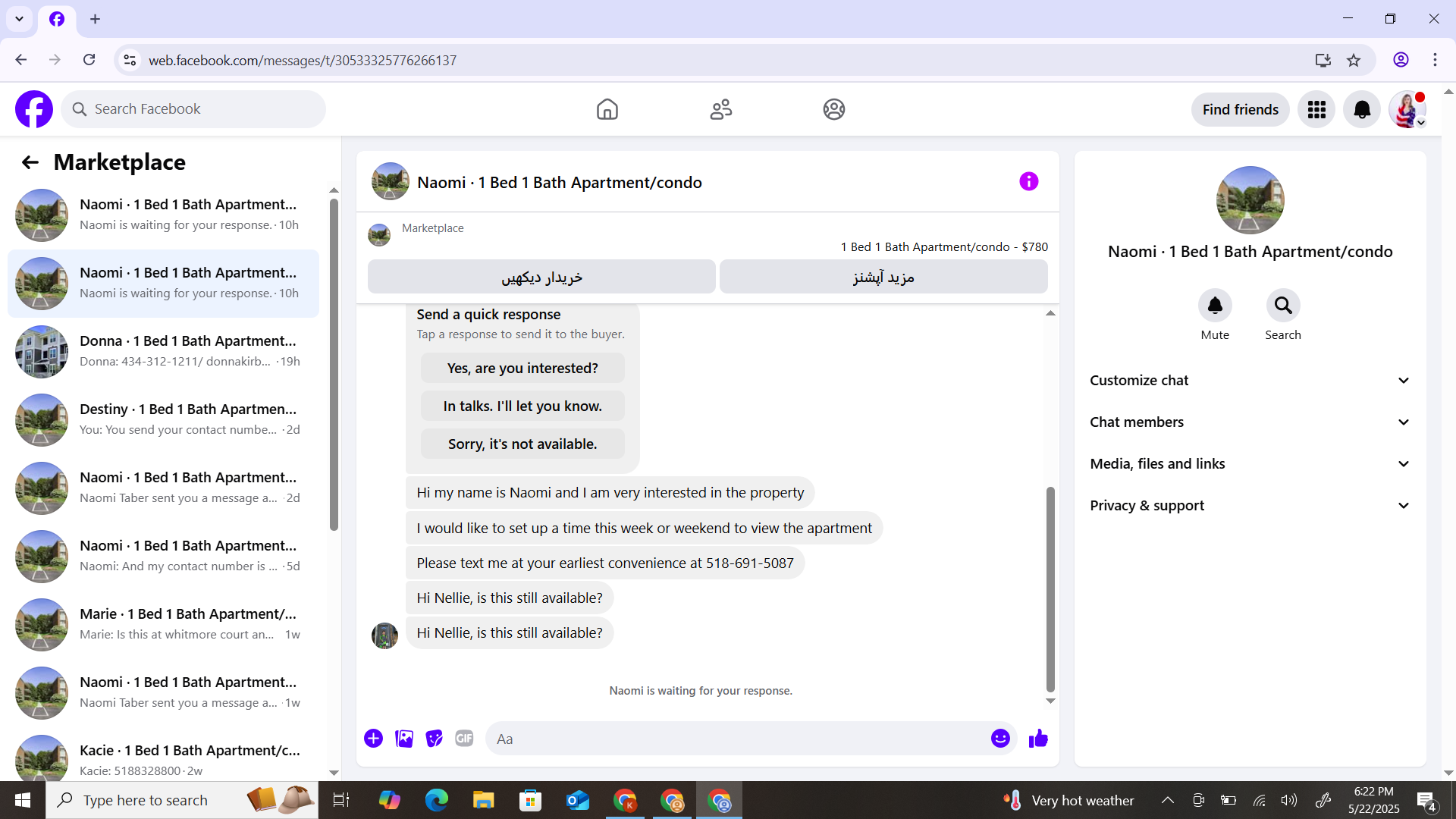The height and width of the screenshot is (819, 1456).
Task: Open the tab search dropdown arrow
Action: click(x=19, y=19)
